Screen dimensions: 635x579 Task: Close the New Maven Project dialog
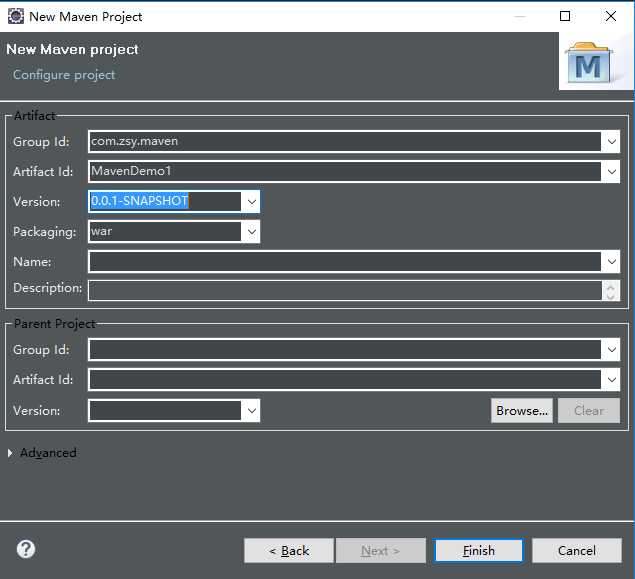(x=611, y=16)
